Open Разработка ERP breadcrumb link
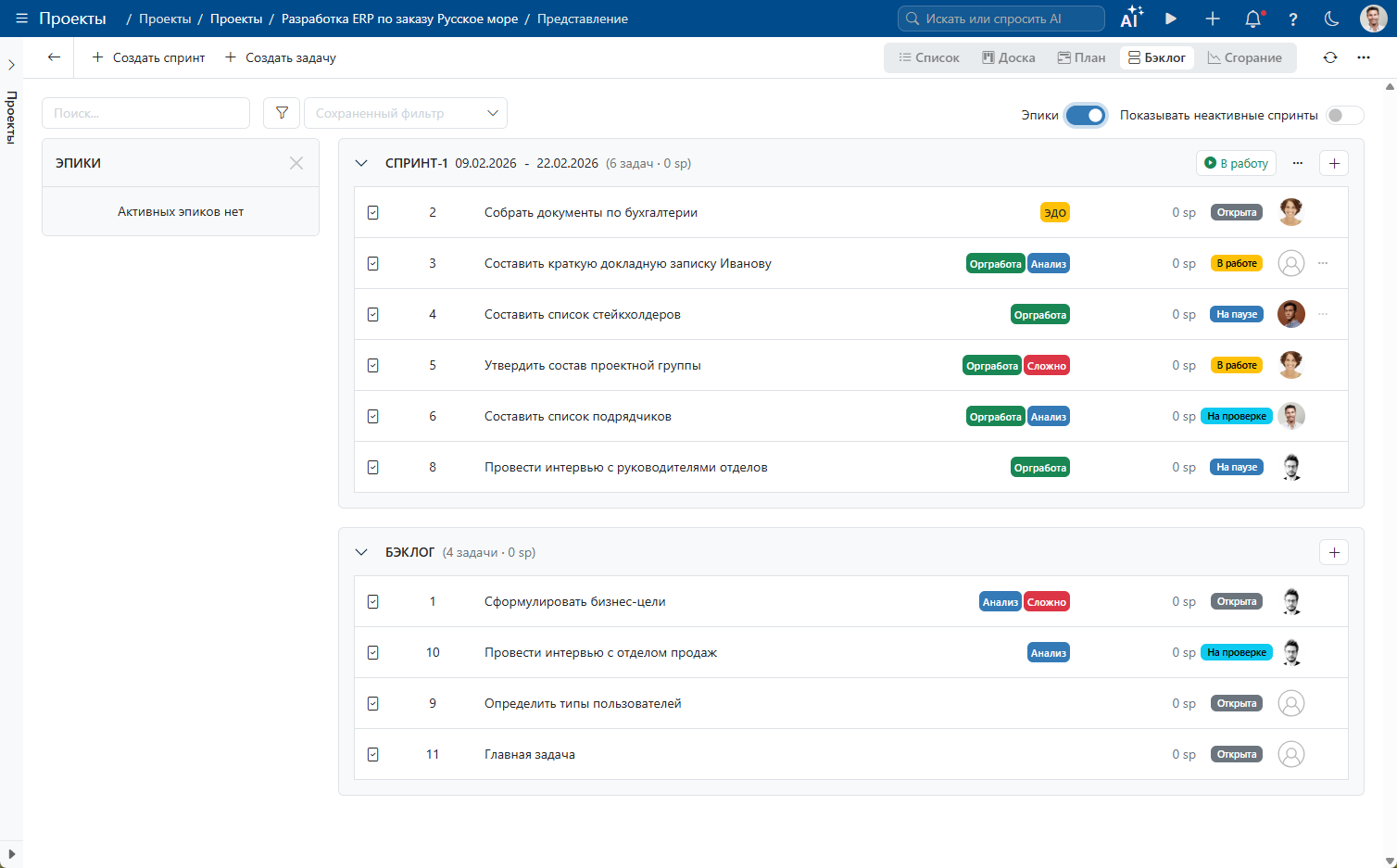1397x868 pixels. click(x=399, y=19)
